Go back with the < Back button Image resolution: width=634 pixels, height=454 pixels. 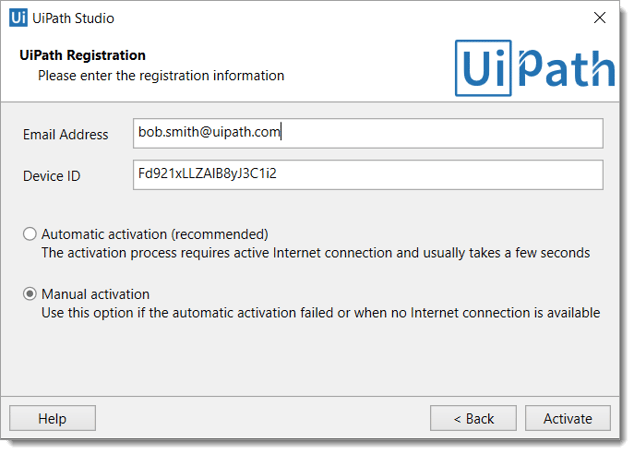473,418
